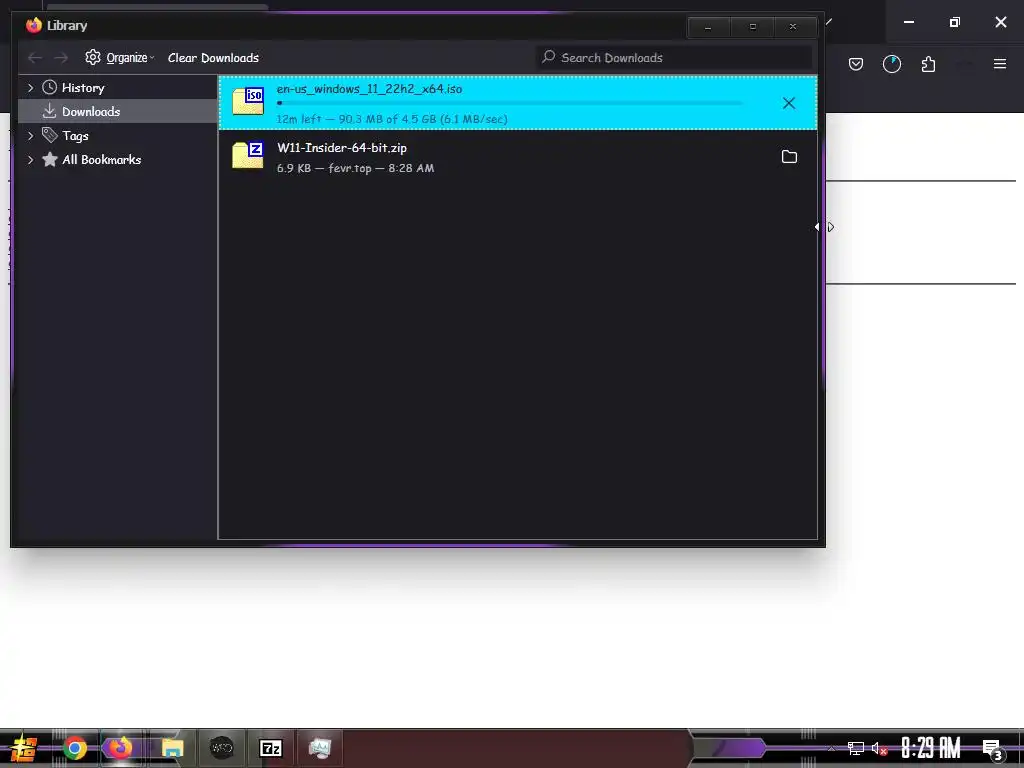Viewport: 1024px width, 768px height.
Task: Maximize the Library window
Action: click(752, 27)
